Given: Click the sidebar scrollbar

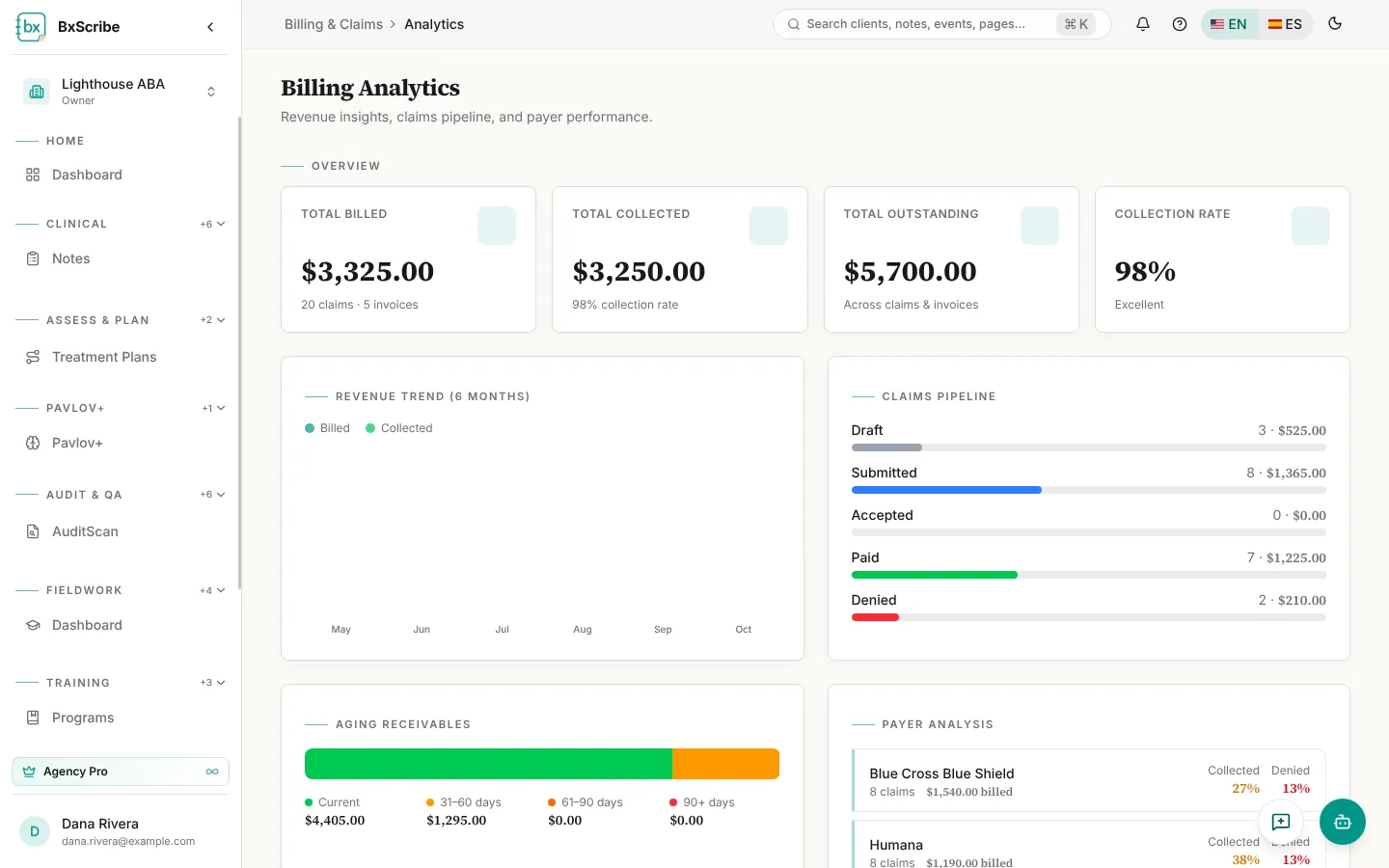Looking at the screenshot, I should pos(239,352).
